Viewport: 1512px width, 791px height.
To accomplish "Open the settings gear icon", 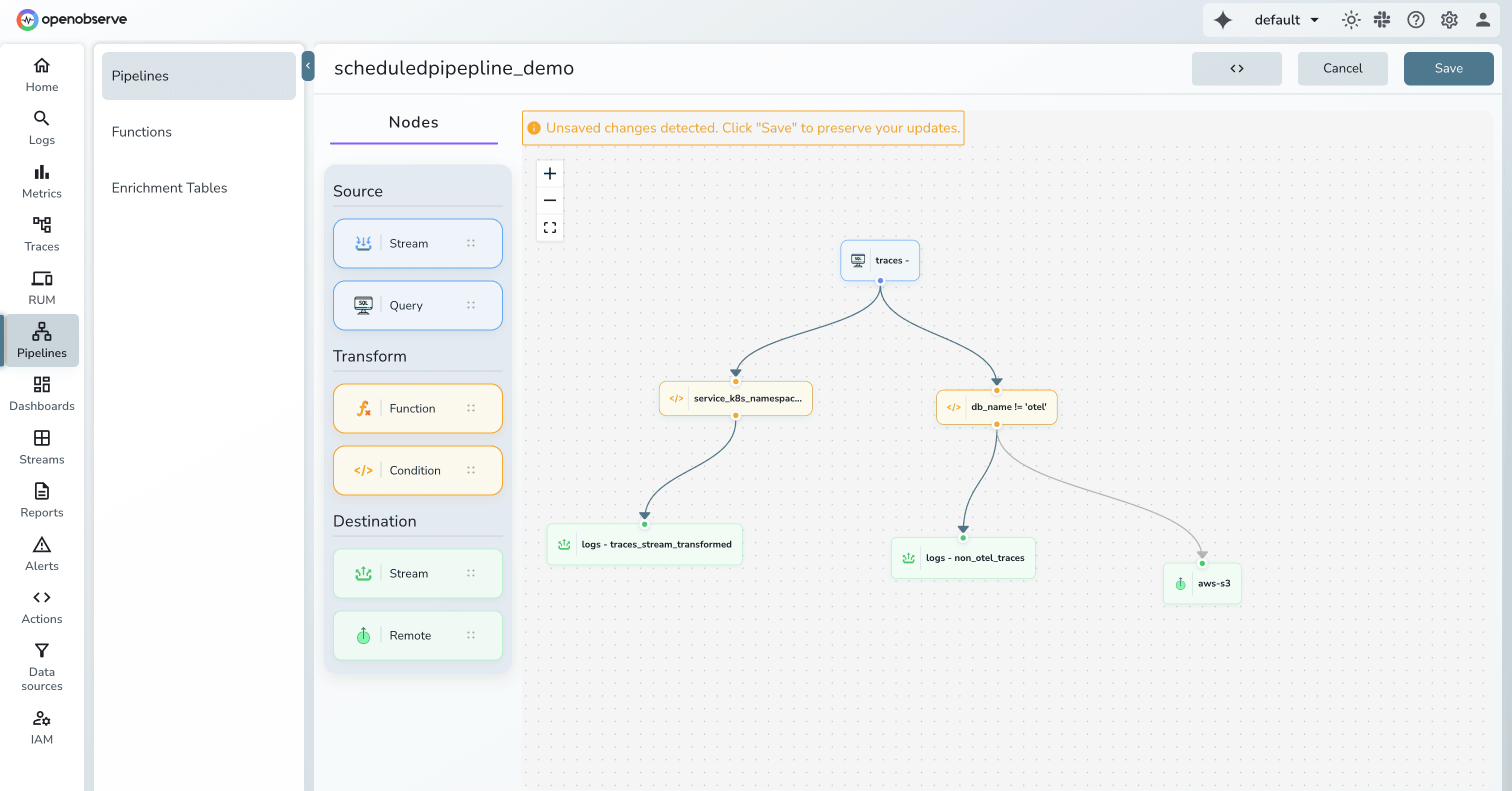I will tap(1448, 20).
